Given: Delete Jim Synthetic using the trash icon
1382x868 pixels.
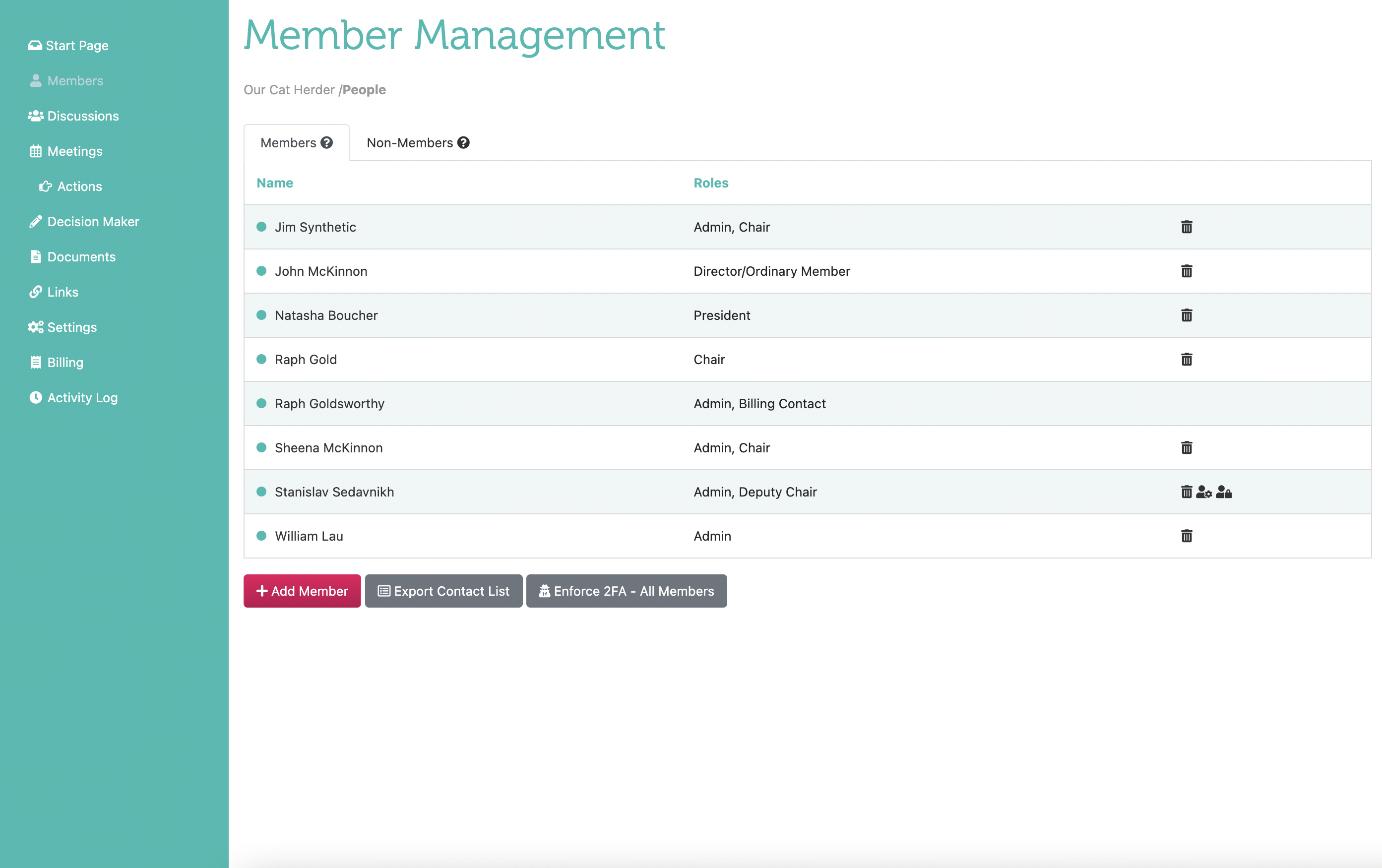Looking at the screenshot, I should click(x=1186, y=227).
